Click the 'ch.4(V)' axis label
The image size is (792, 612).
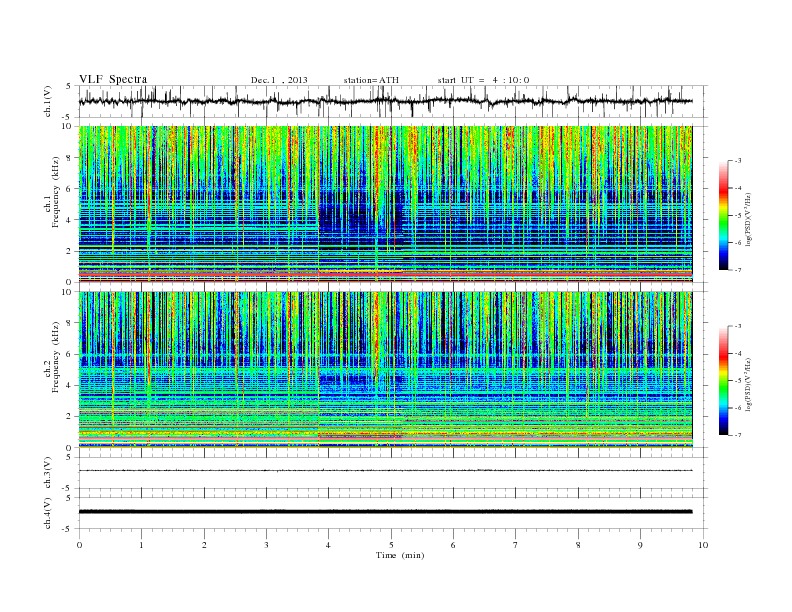coord(48,513)
